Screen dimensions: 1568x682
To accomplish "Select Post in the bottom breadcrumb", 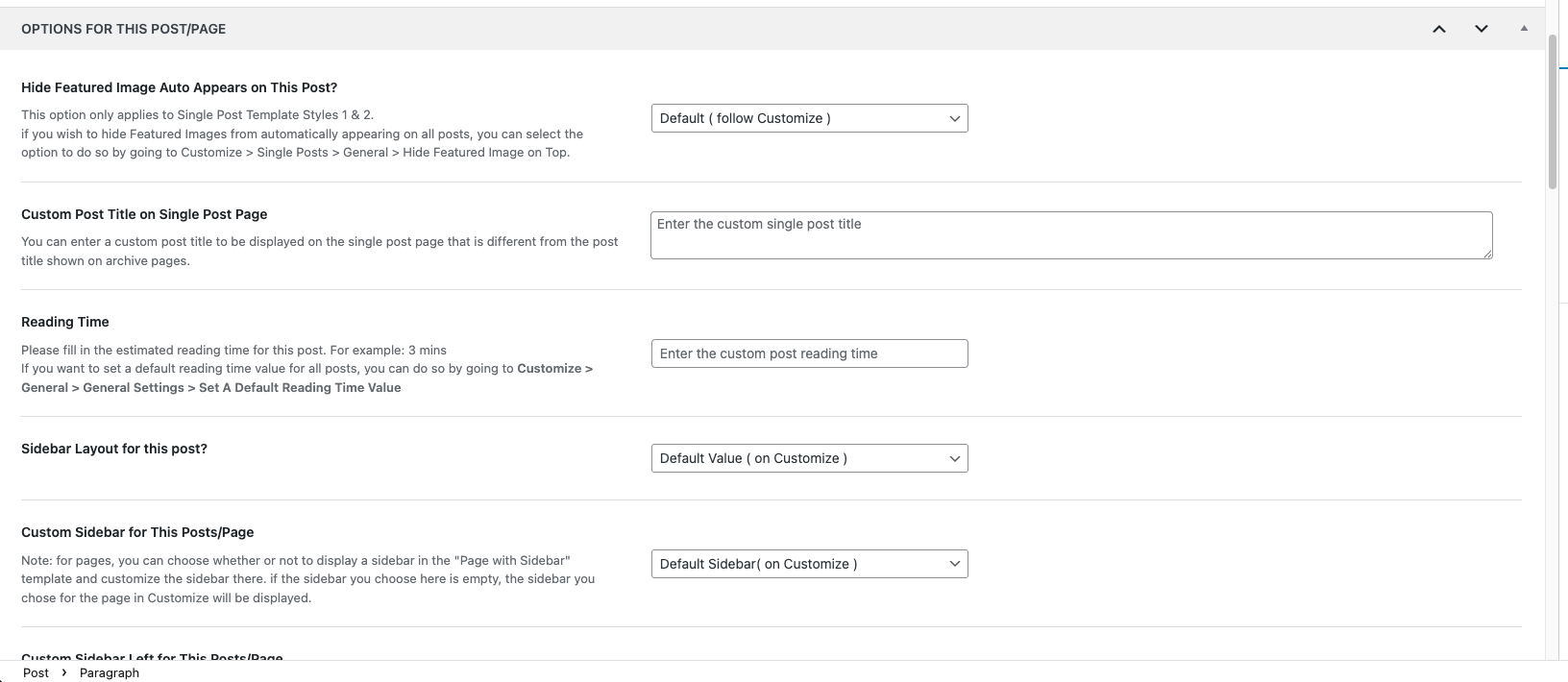I will (x=36, y=672).
